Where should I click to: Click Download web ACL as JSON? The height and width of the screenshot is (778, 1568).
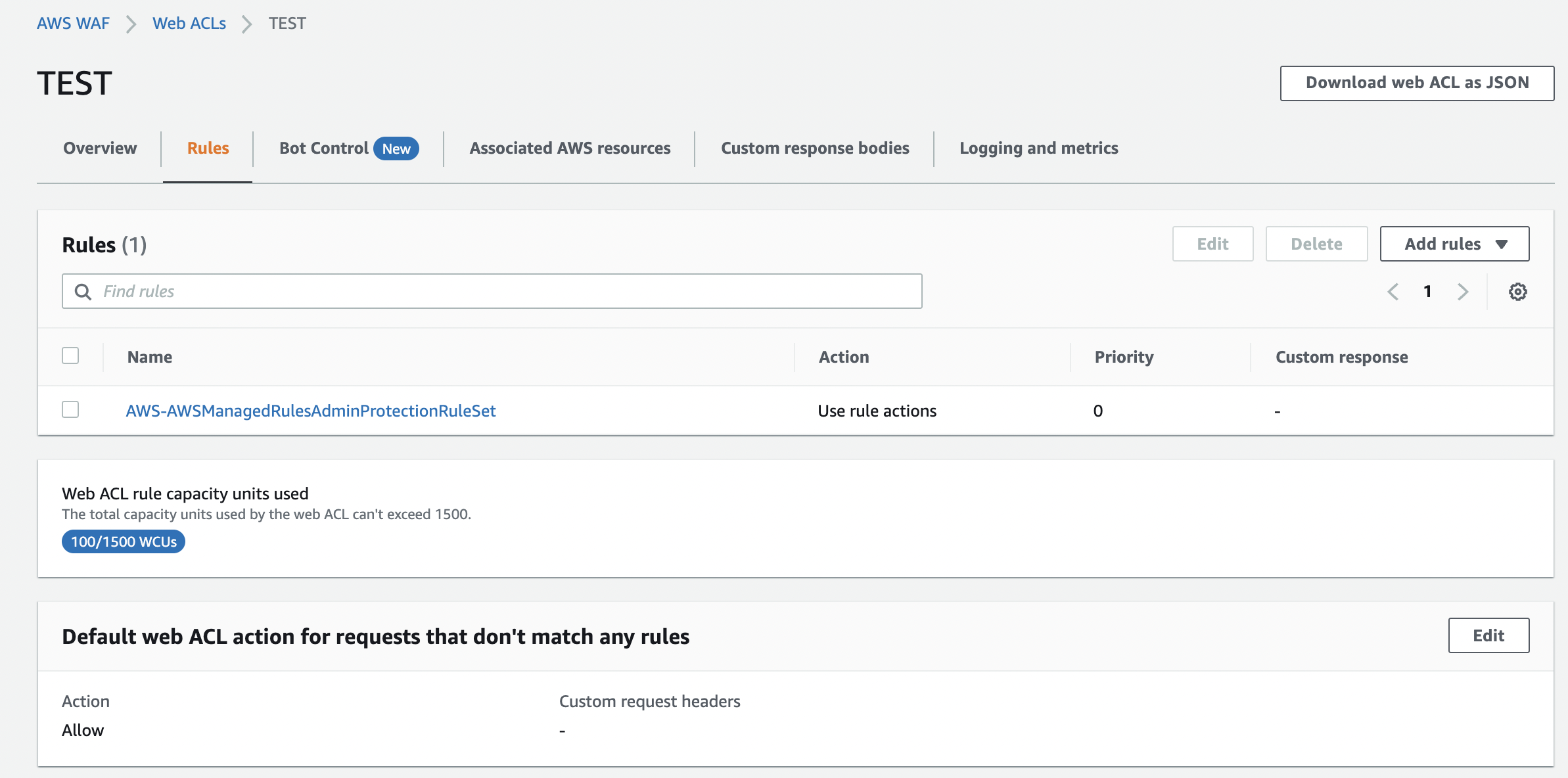(x=1417, y=83)
